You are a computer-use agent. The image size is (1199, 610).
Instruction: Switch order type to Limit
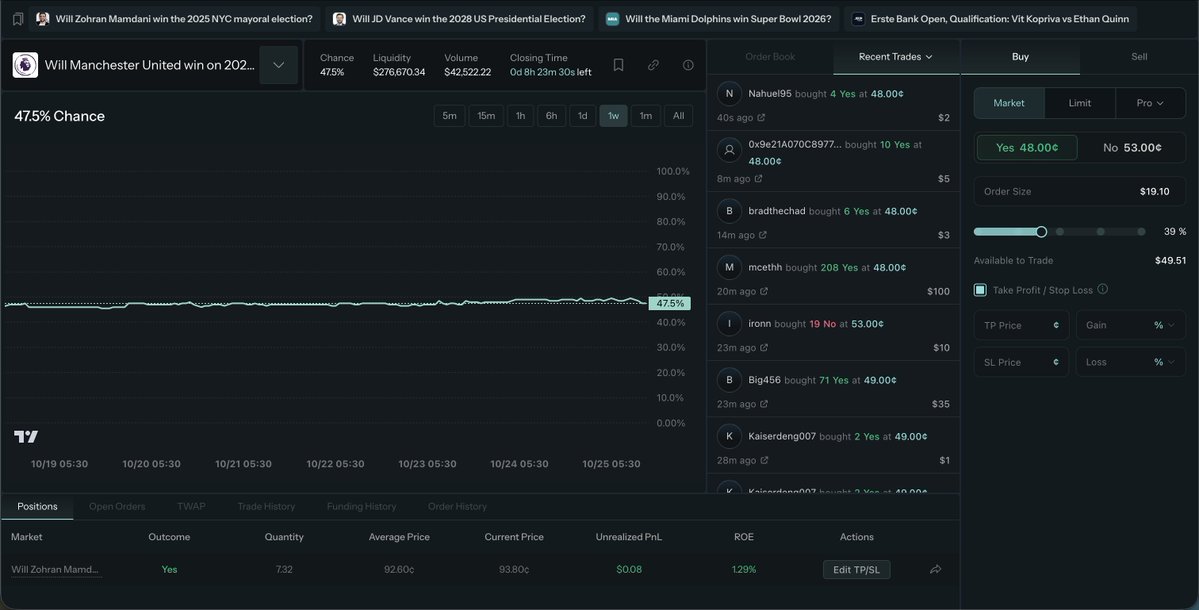(1080, 103)
